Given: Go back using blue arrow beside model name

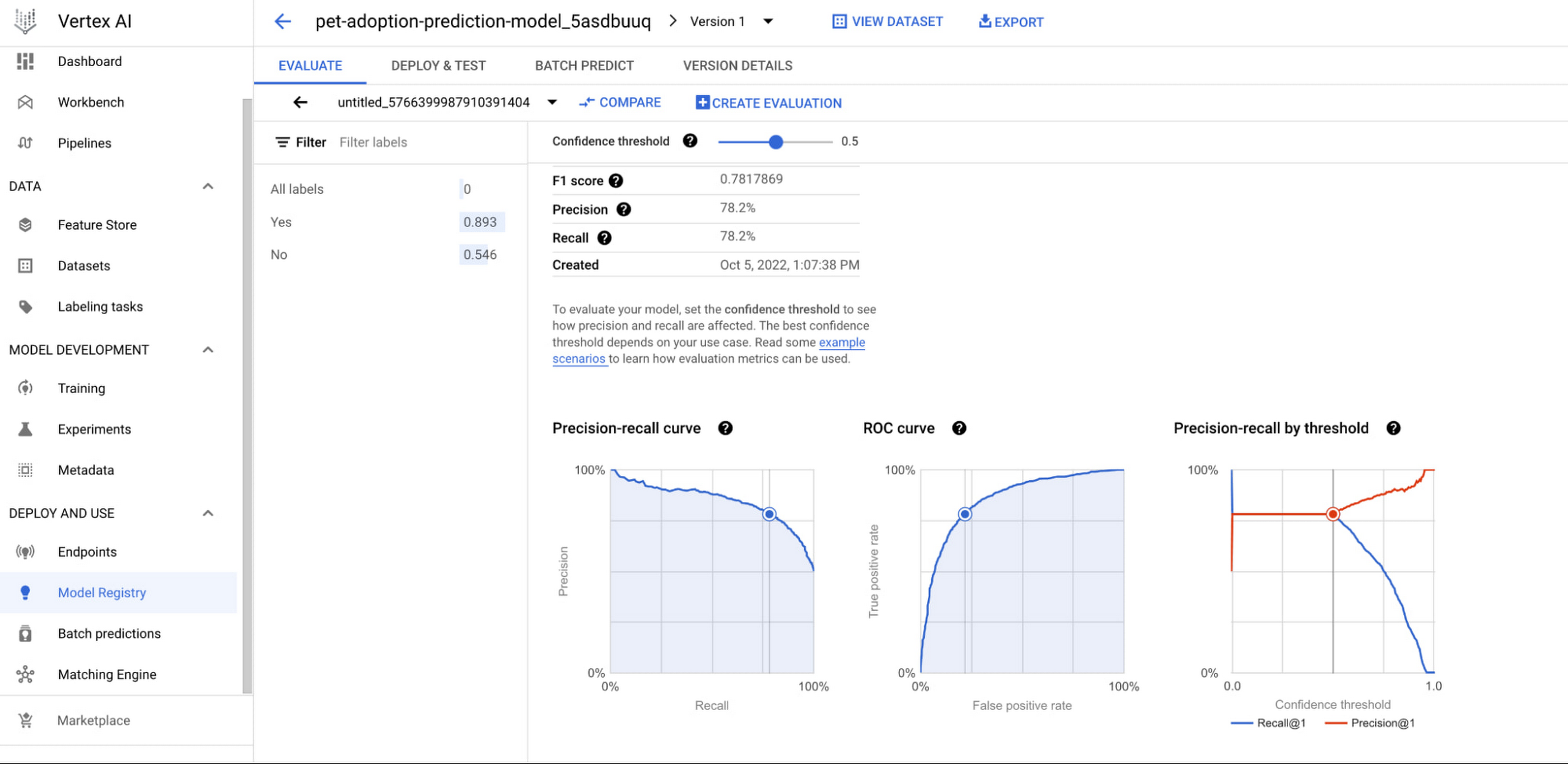Looking at the screenshot, I should pyautogui.click(x=282, y=22).
